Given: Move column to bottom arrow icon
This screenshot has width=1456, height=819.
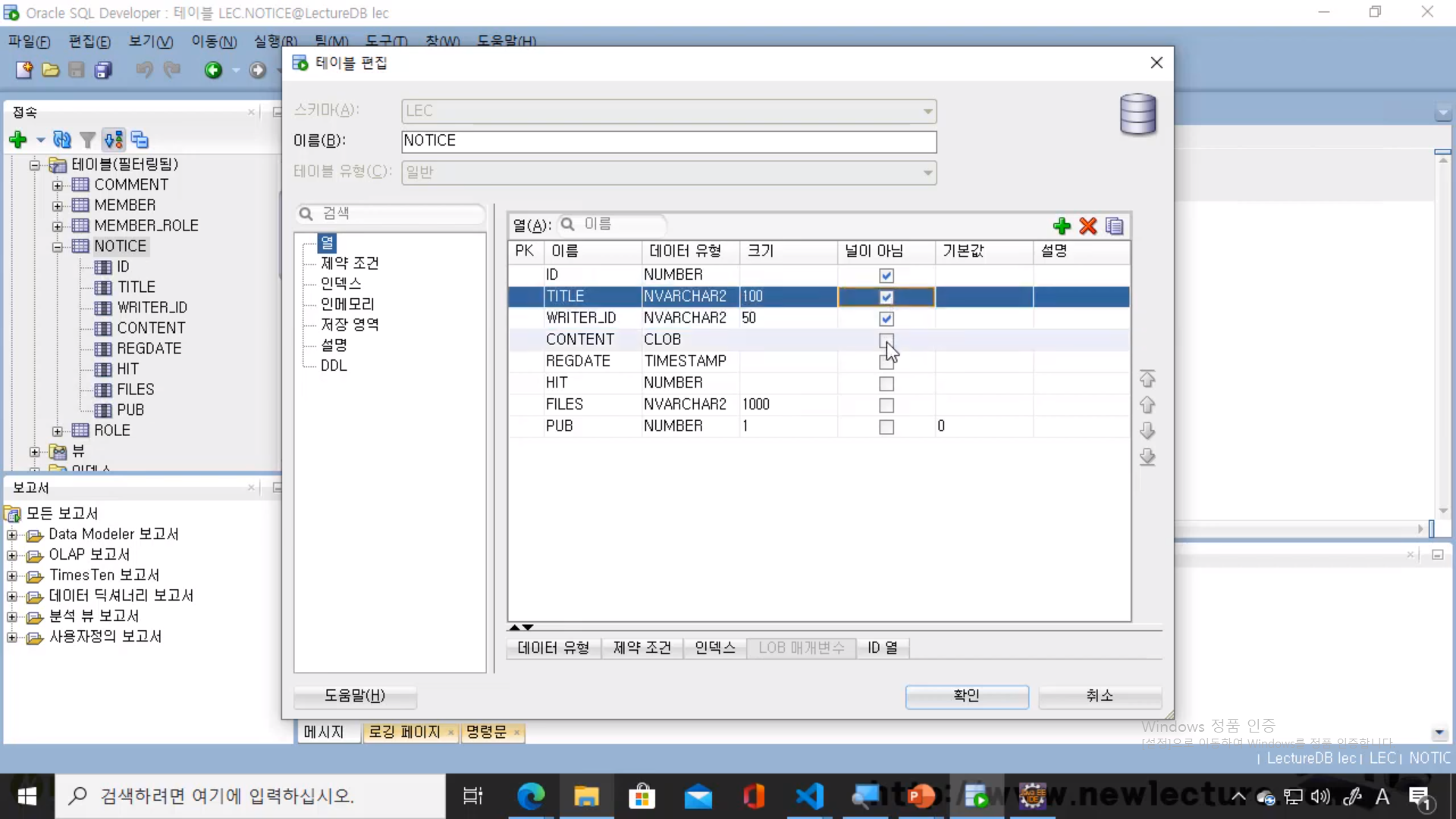Looking at the screenshot, I should pyautogui.click(x=1147, y=457).
